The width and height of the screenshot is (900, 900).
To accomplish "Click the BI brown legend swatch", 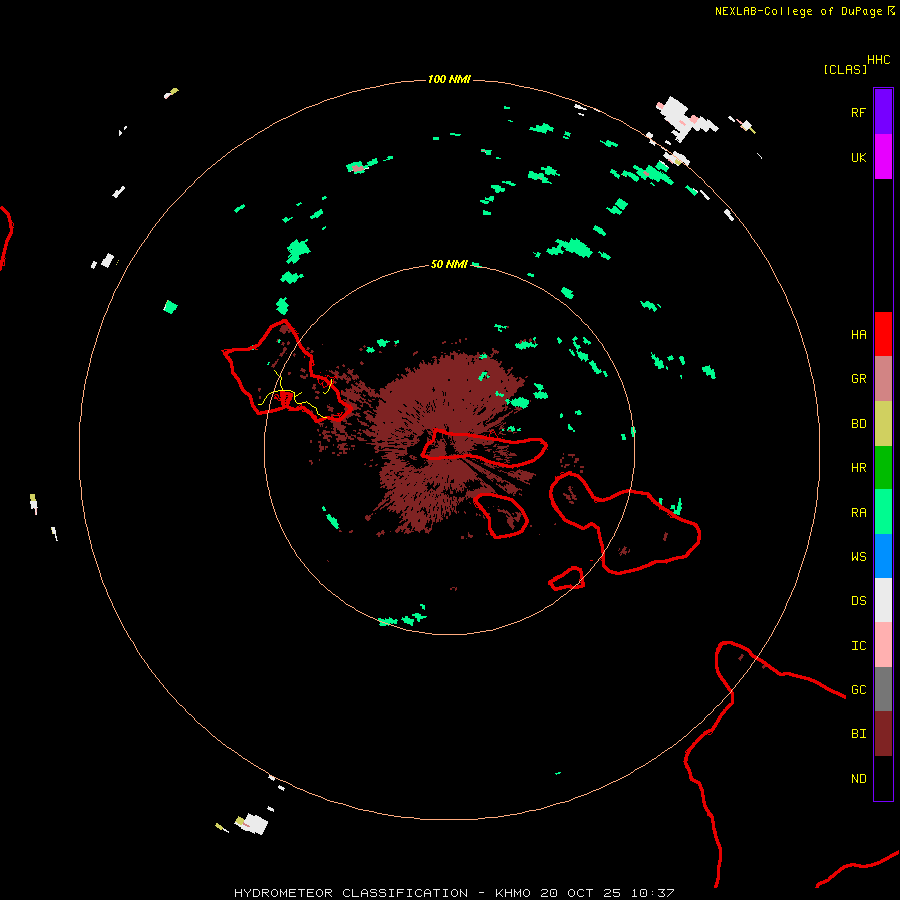I will tap(883, 734).
